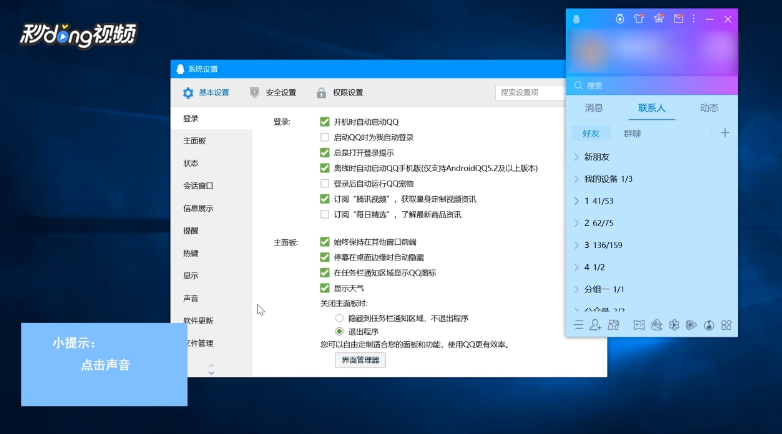Uncheck 显示天气 checkbox
The image size is (782, 434).
(325, 288)
